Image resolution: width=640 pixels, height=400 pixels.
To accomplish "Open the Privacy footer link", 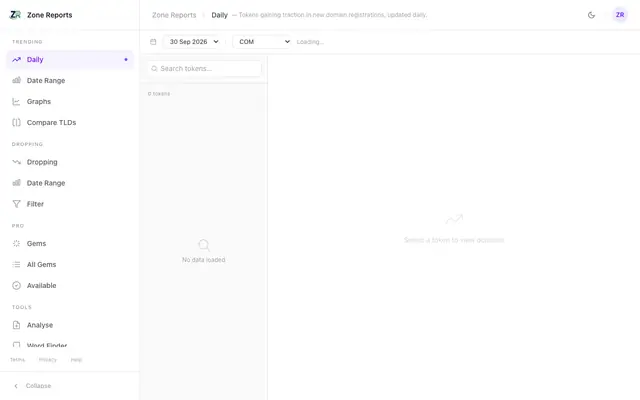I will point(48,360).
